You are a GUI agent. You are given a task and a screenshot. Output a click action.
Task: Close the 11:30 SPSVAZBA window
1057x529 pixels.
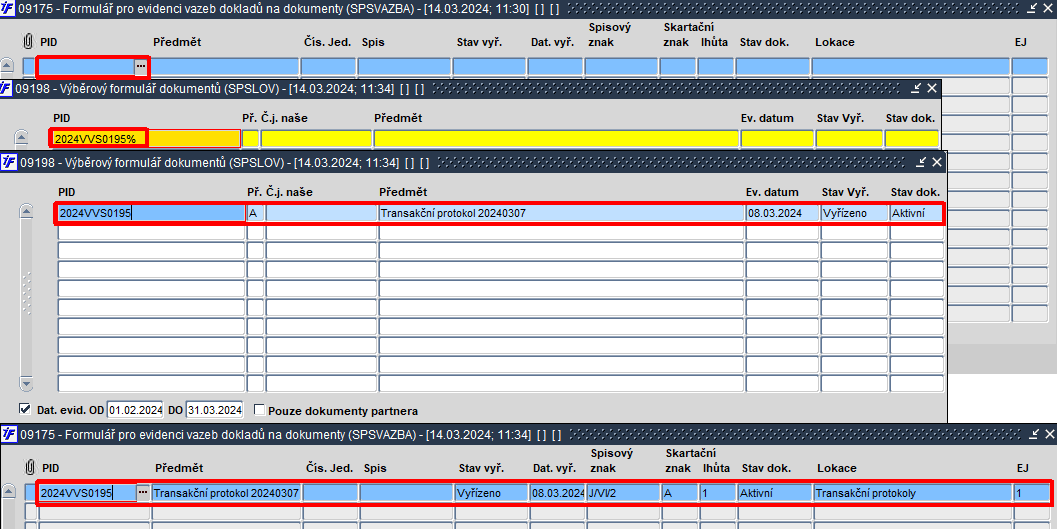pyautogui.click(x=1049, y=8)
